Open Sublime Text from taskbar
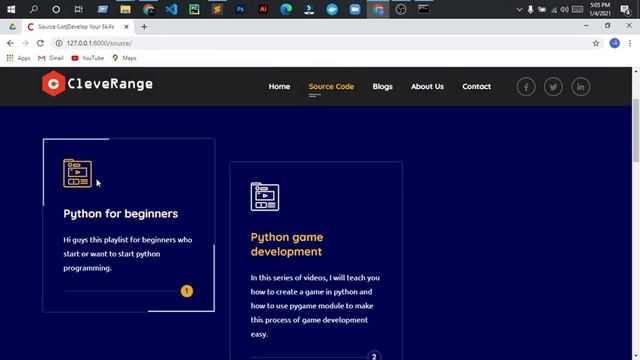640x360 pixels. (x=217, y=9)
